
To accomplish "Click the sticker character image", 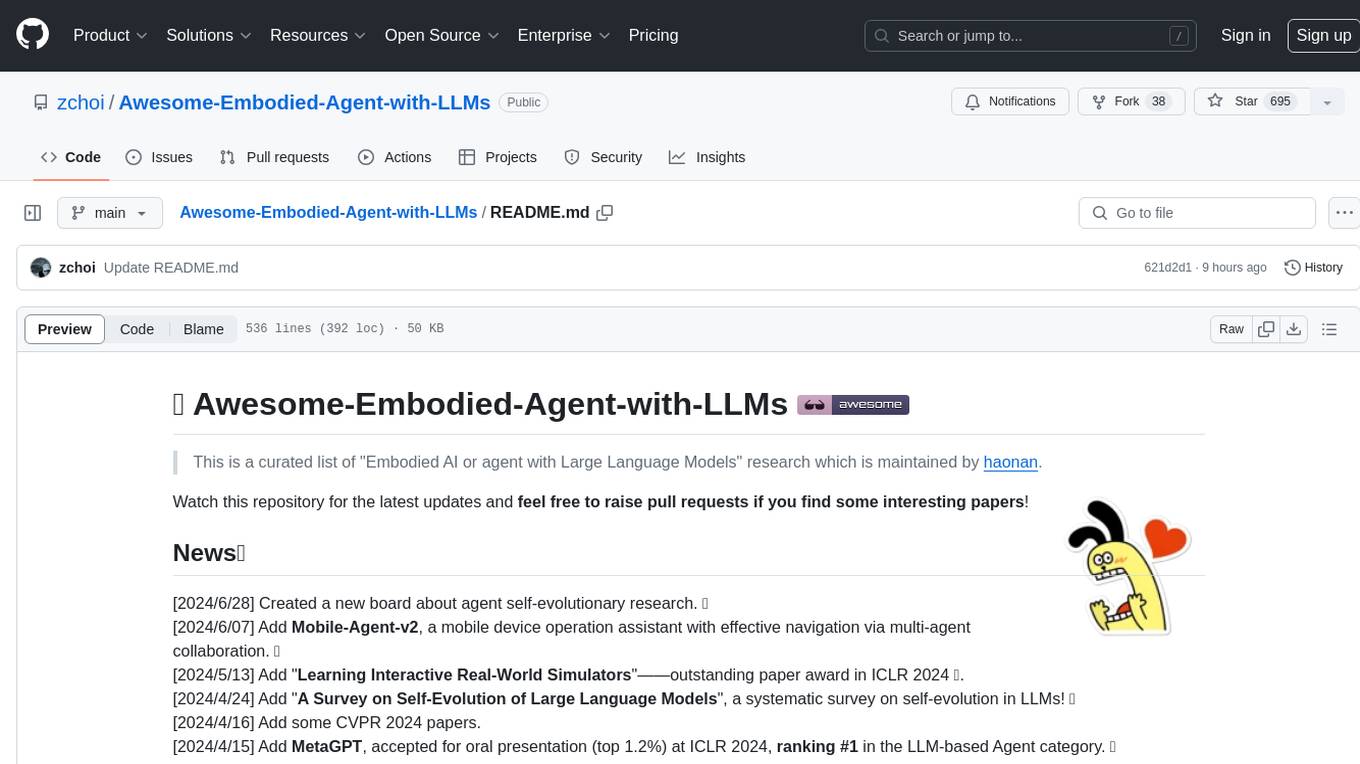I will 1128,566.
